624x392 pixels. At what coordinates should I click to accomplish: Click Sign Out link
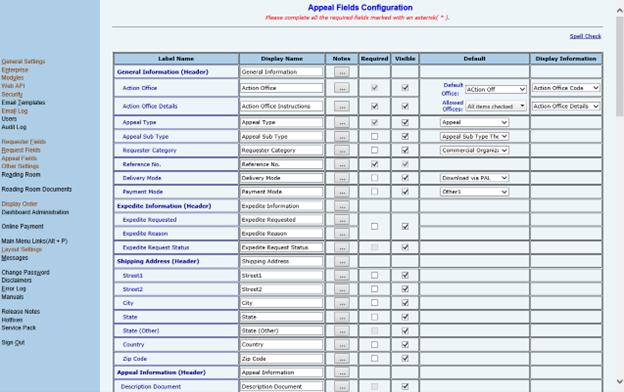coord(13,343)
